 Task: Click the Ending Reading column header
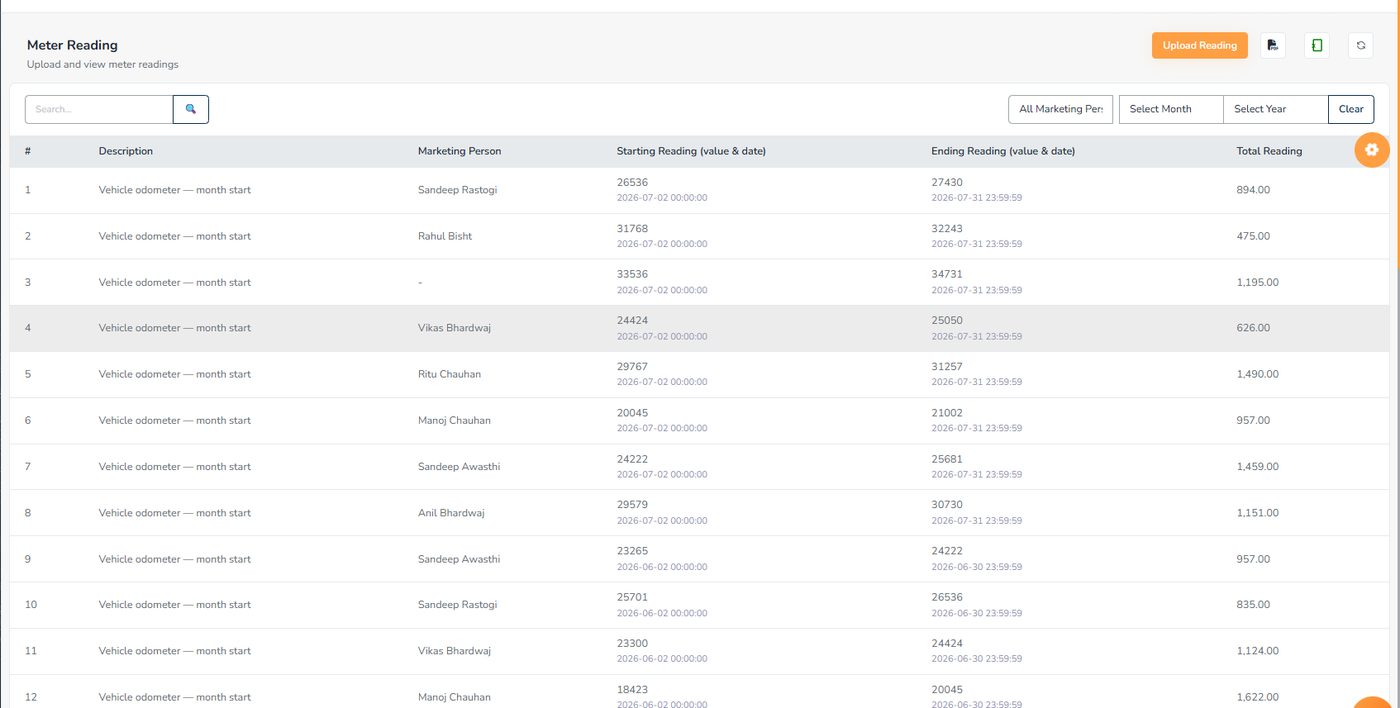tap(1003, 151)
